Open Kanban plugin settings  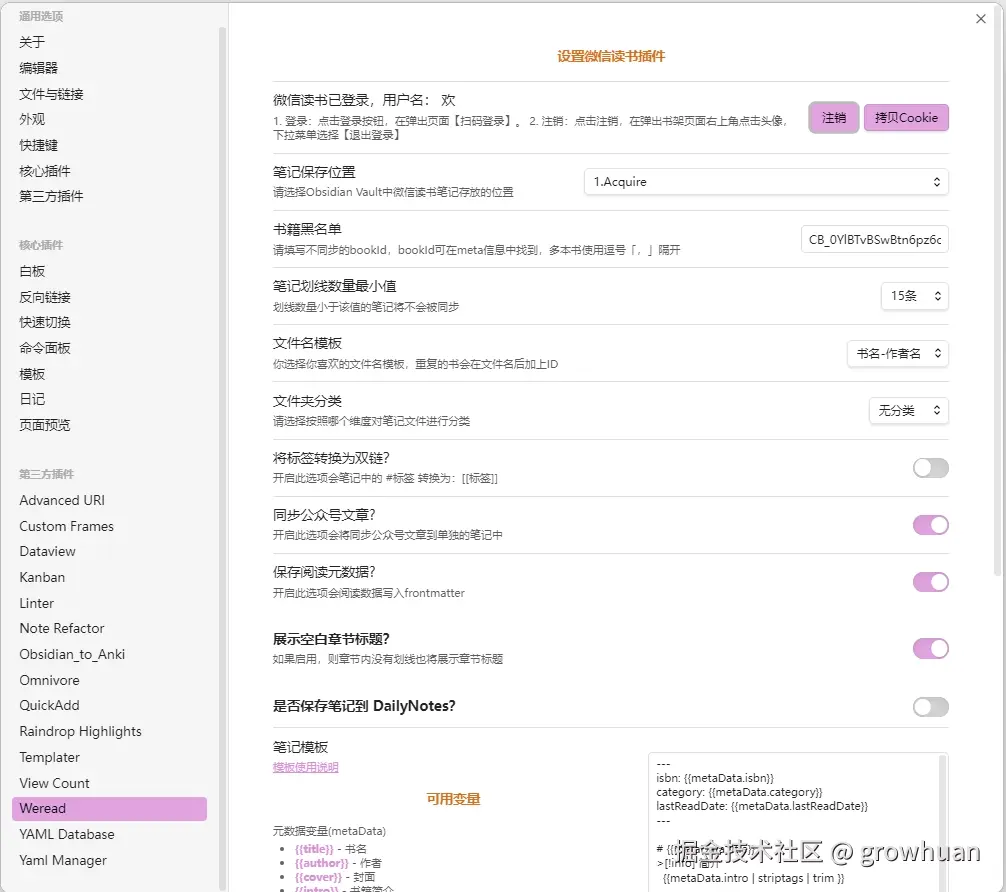pos(42,577)
